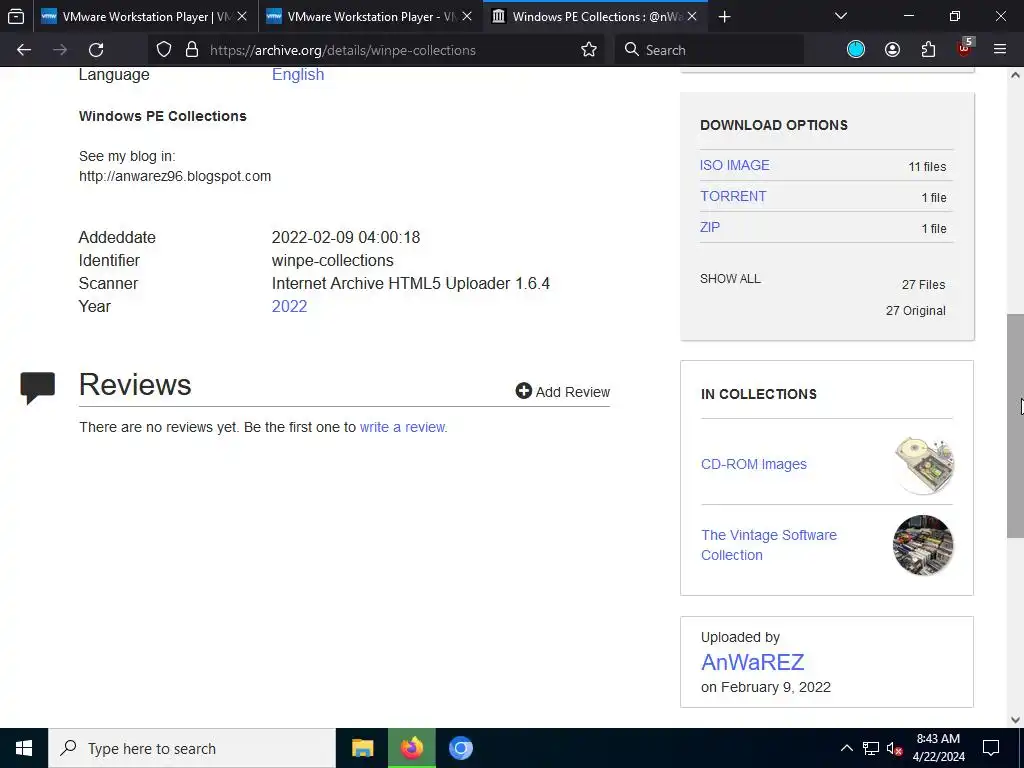Open the Windows Start menu
Image resolution: width=1024 pixels, height=768 pixels.
24,748
